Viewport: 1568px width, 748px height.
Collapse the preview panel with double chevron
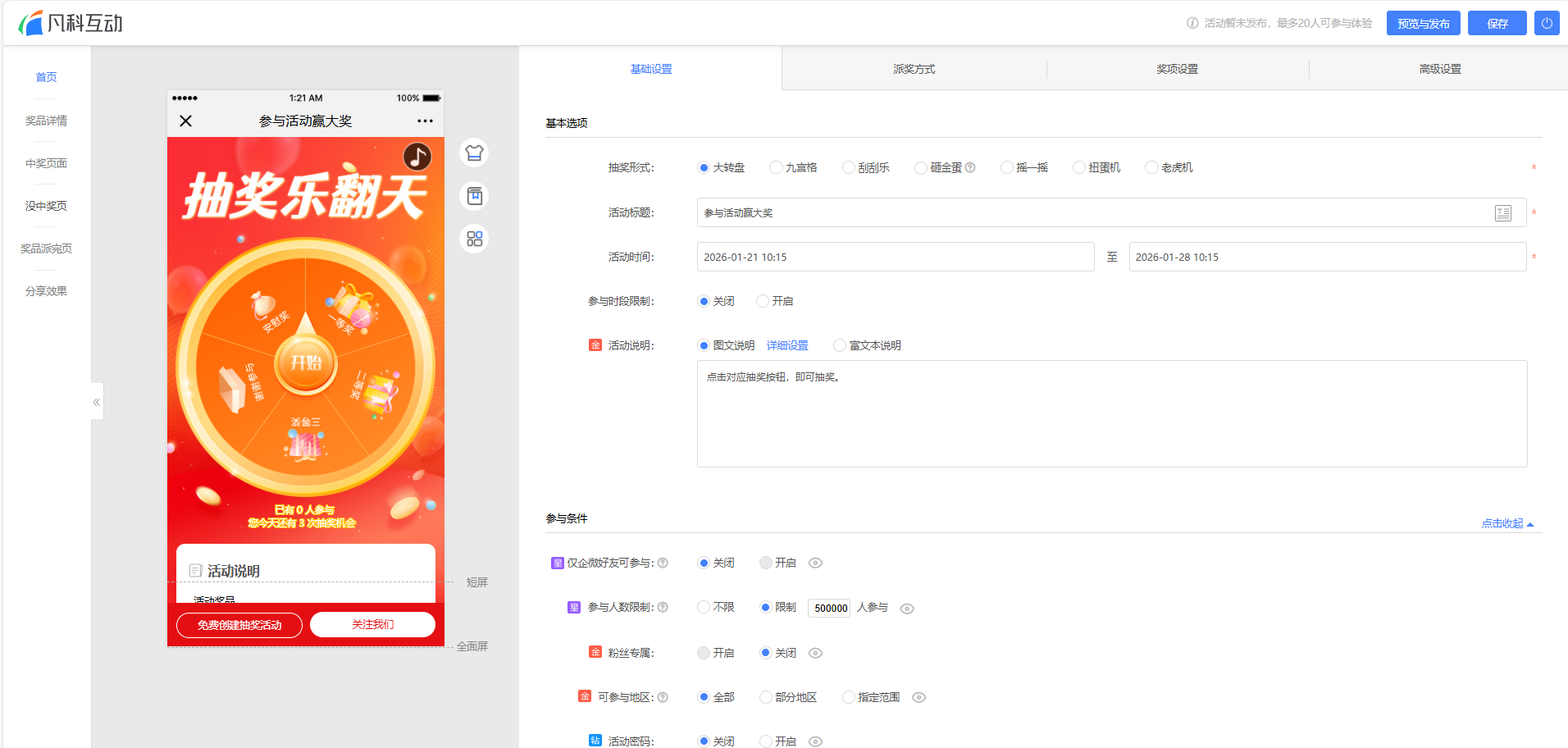[97, 402]
